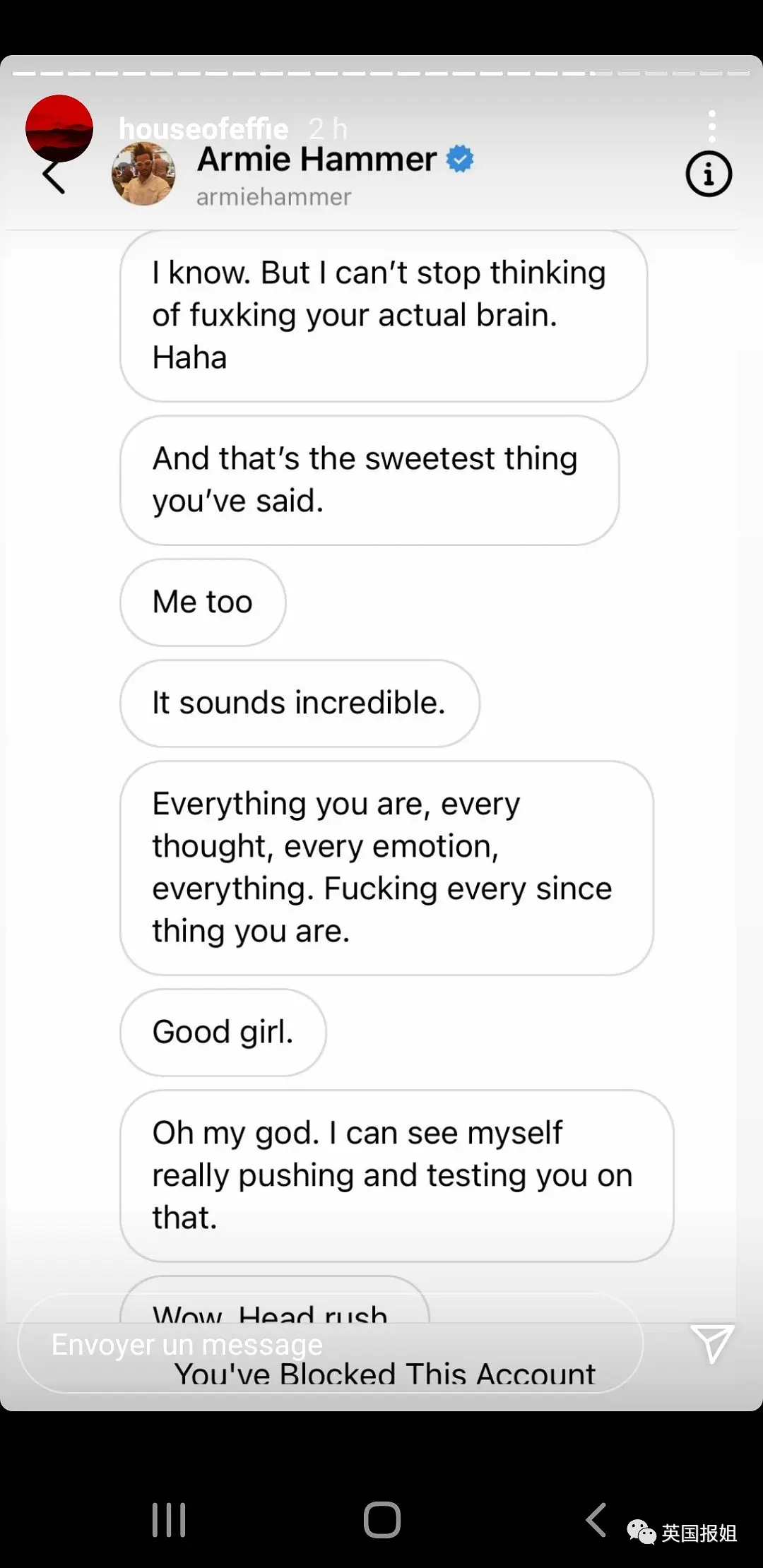Tap the 'It sounds incredible.' message
Screen dimensions: 763x1568
click(x=299, y=703)
